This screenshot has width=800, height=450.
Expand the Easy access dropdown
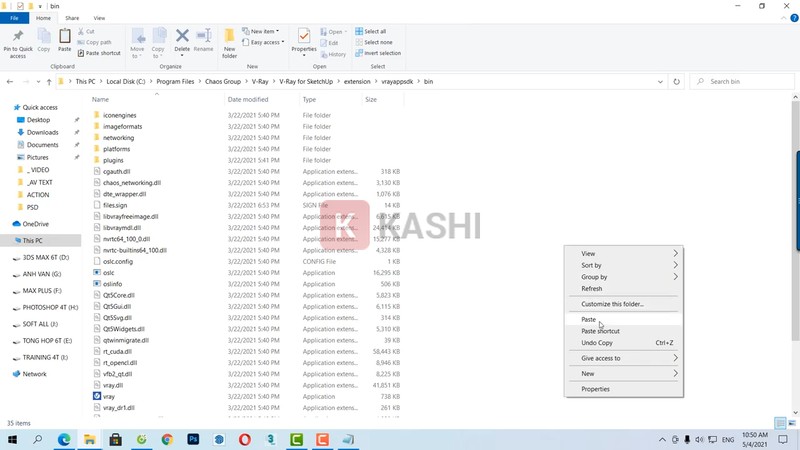click(x=266, y=42)
